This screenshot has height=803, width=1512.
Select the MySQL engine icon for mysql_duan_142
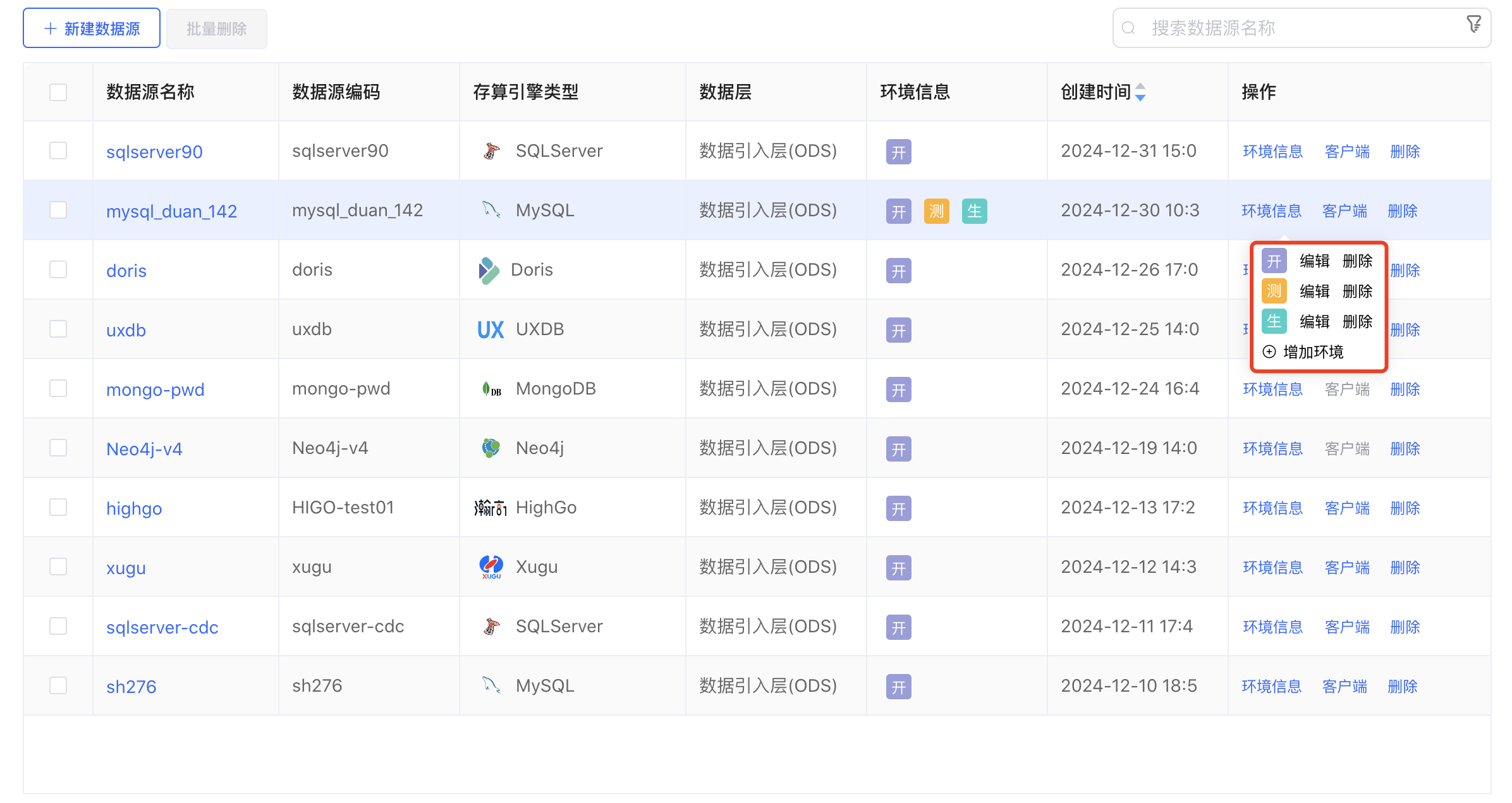point(490,209)
